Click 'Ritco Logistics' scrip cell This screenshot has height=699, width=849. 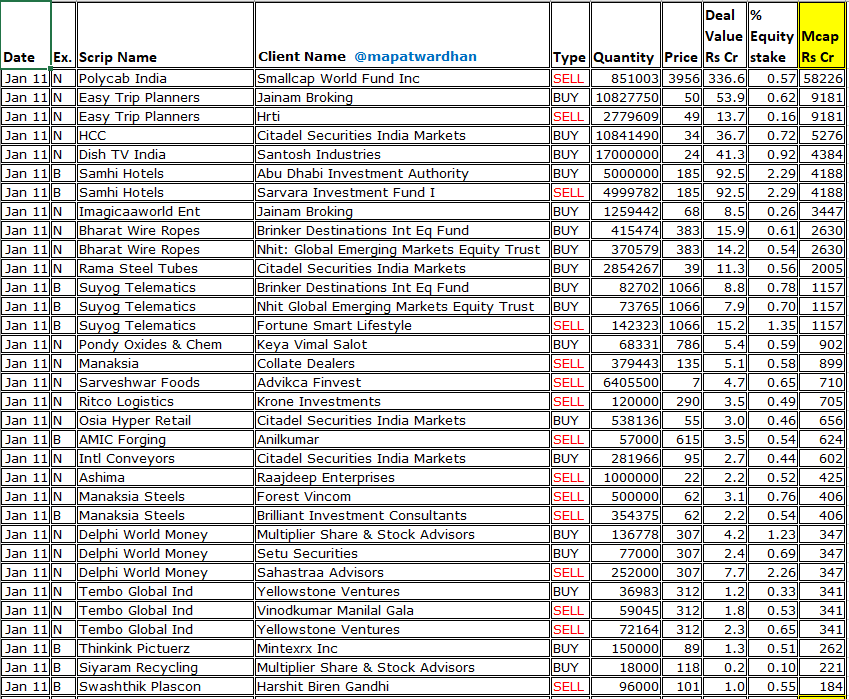pos(165,401)
